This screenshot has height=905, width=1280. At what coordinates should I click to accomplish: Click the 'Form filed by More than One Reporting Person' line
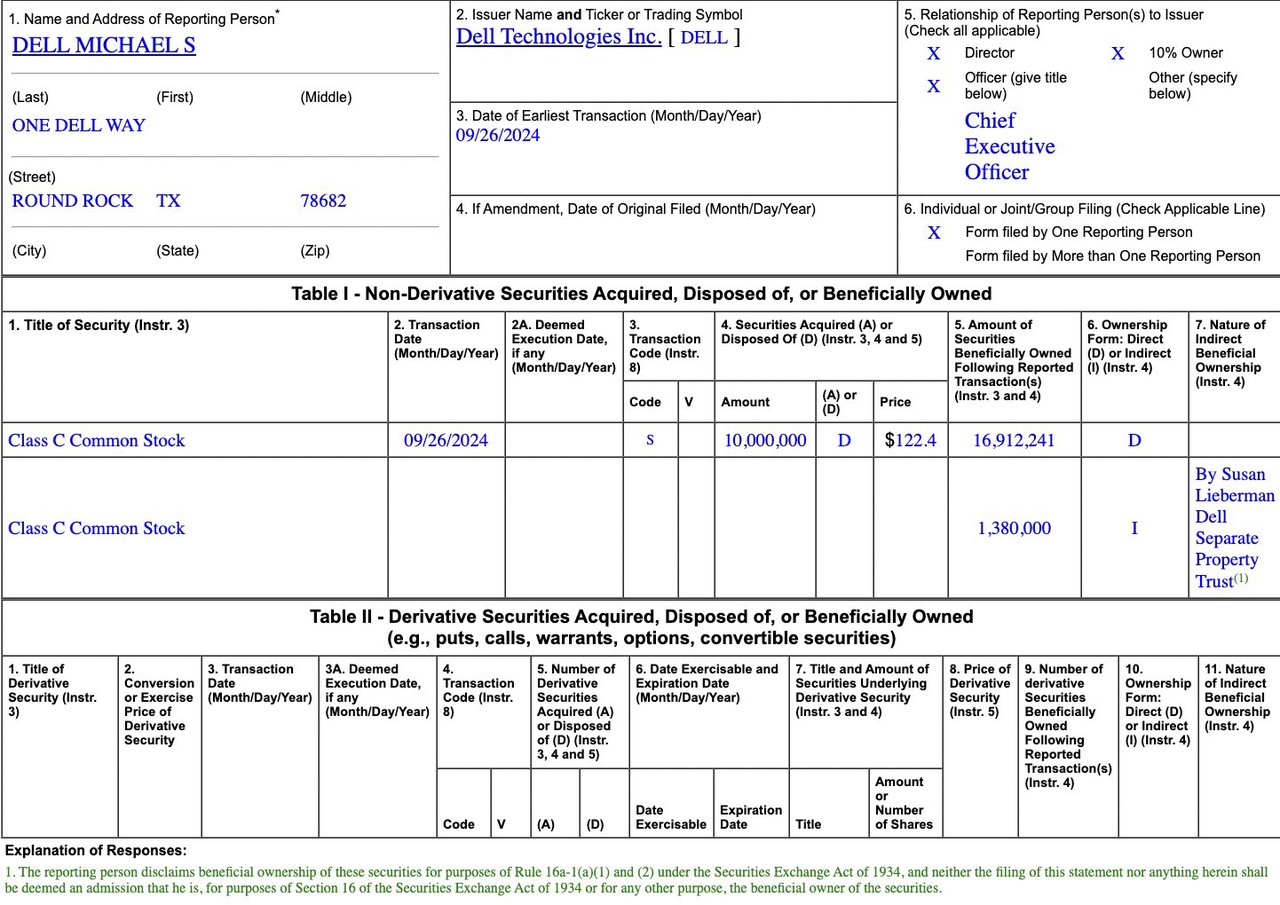(x=1112, y=257)
